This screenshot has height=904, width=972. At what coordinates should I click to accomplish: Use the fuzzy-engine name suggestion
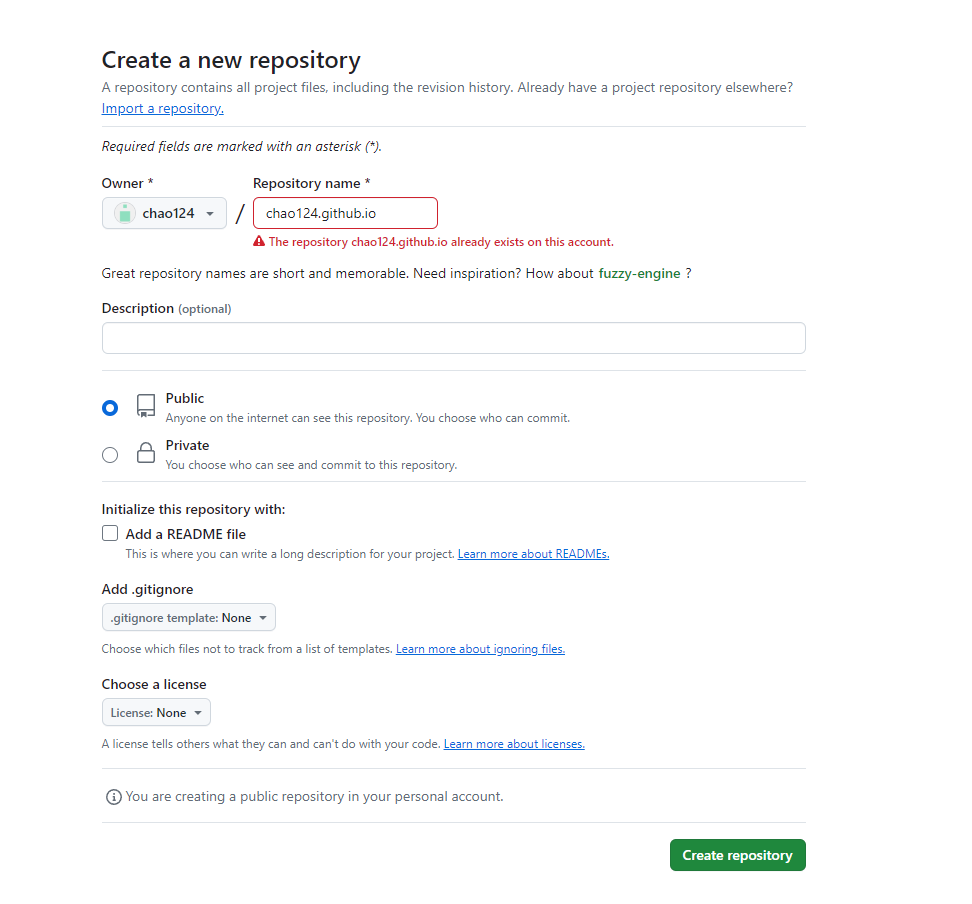coord(639,273)
